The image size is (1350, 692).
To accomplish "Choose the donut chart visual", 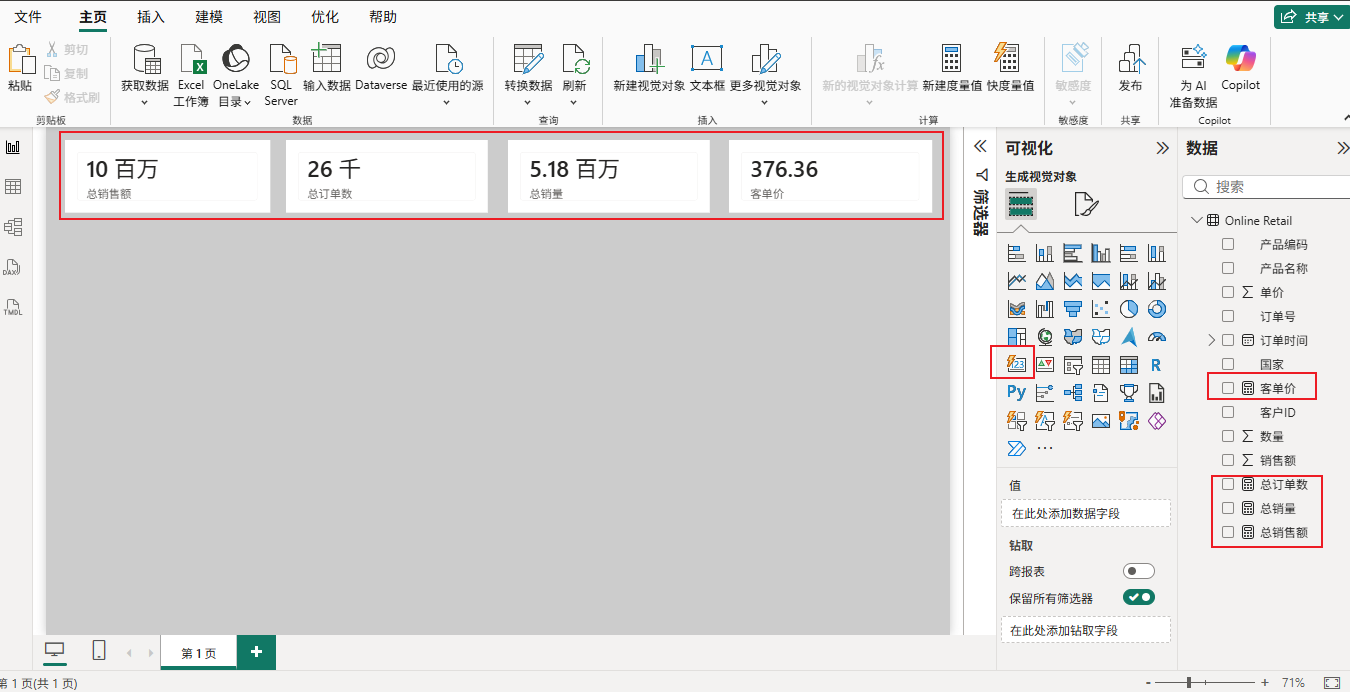I will (x=1157, y=309).
